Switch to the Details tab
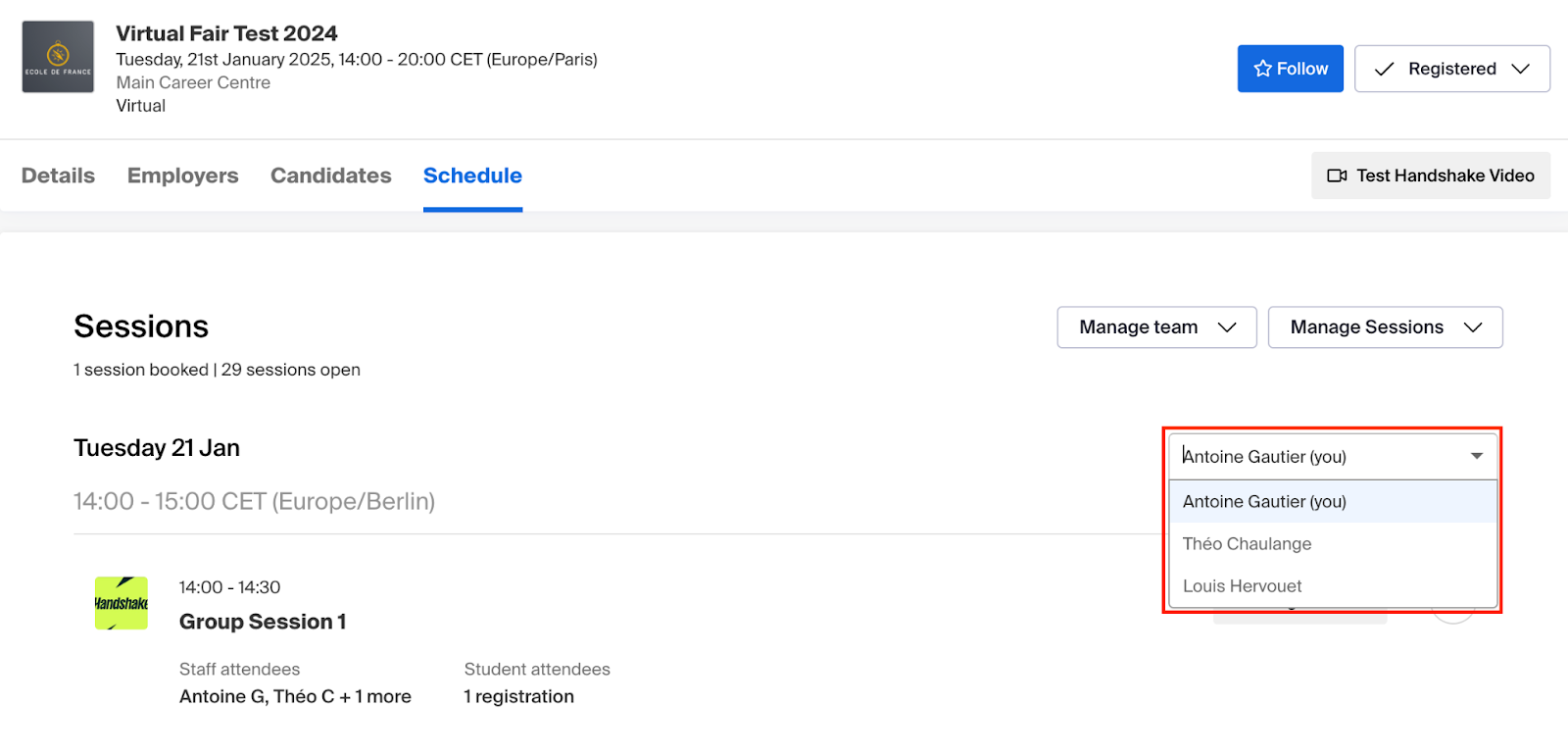 click(x=58, y=176)
